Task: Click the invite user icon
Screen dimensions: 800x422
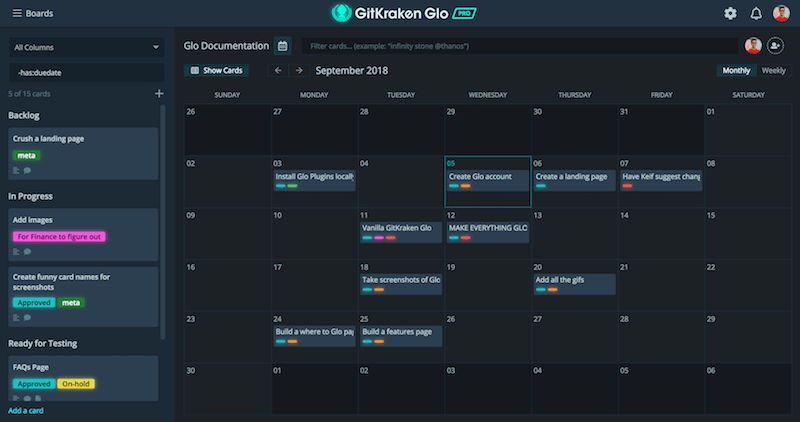Action: pos(776,46)
